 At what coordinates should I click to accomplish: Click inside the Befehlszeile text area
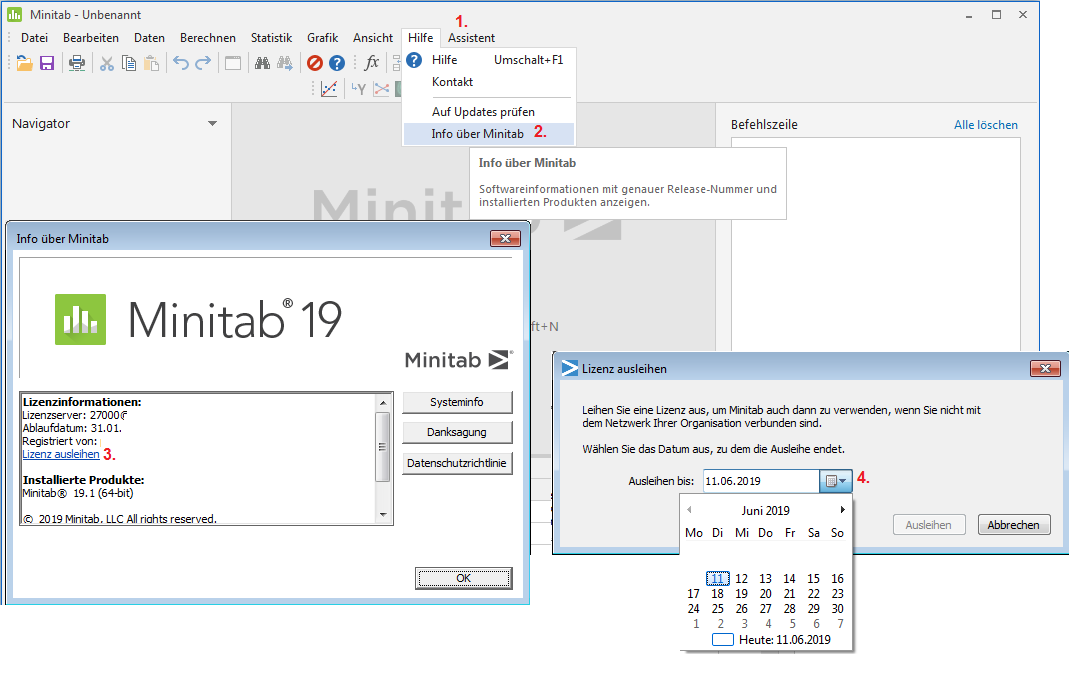coord(875,246)
